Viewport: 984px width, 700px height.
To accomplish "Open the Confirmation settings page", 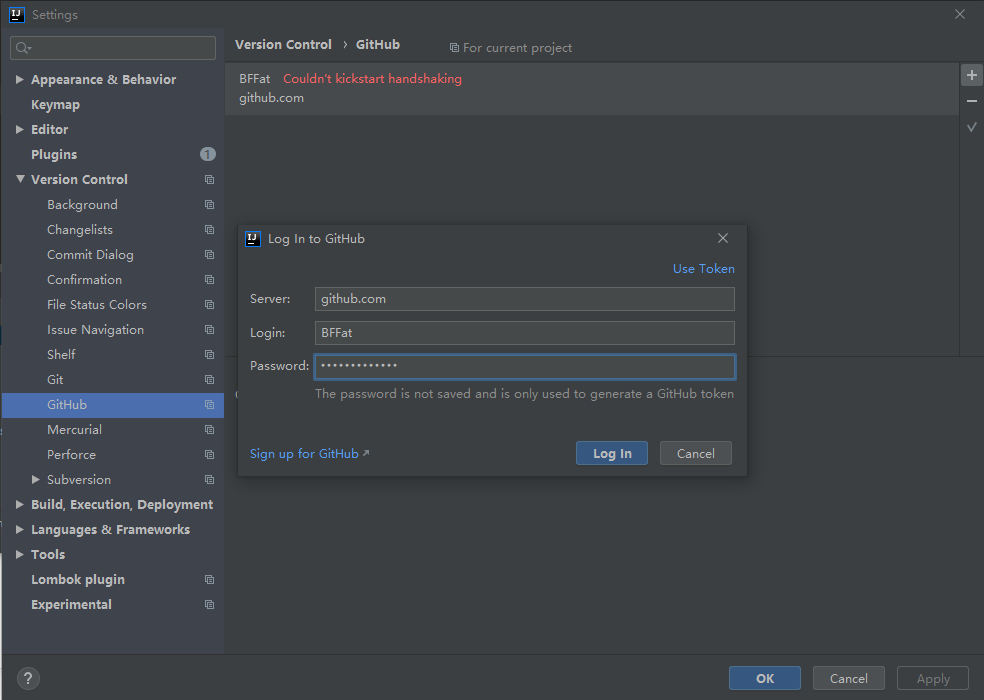I will click(84, 279).
